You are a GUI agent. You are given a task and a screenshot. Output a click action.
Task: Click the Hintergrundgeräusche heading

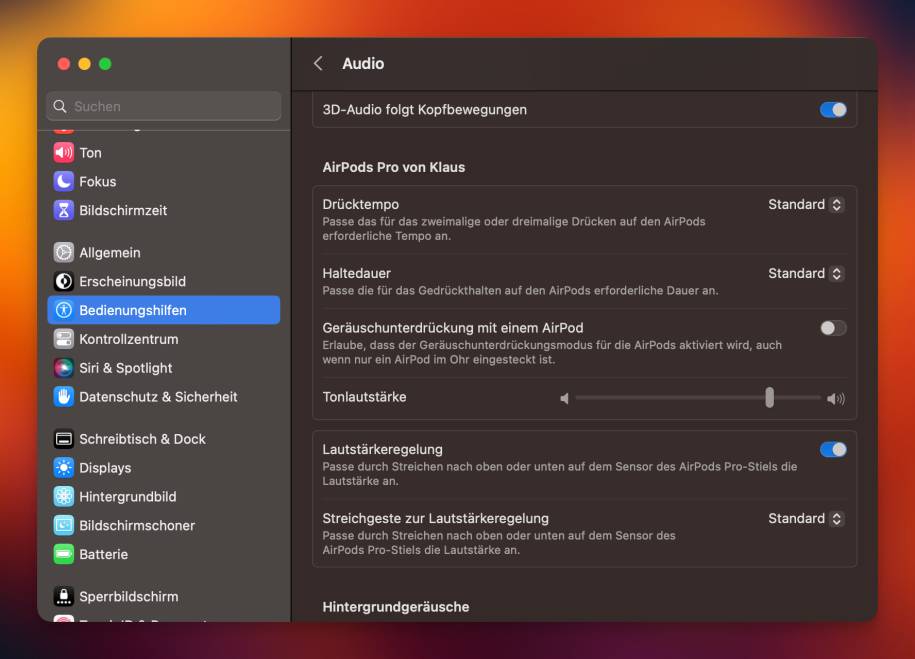[396, 607]
